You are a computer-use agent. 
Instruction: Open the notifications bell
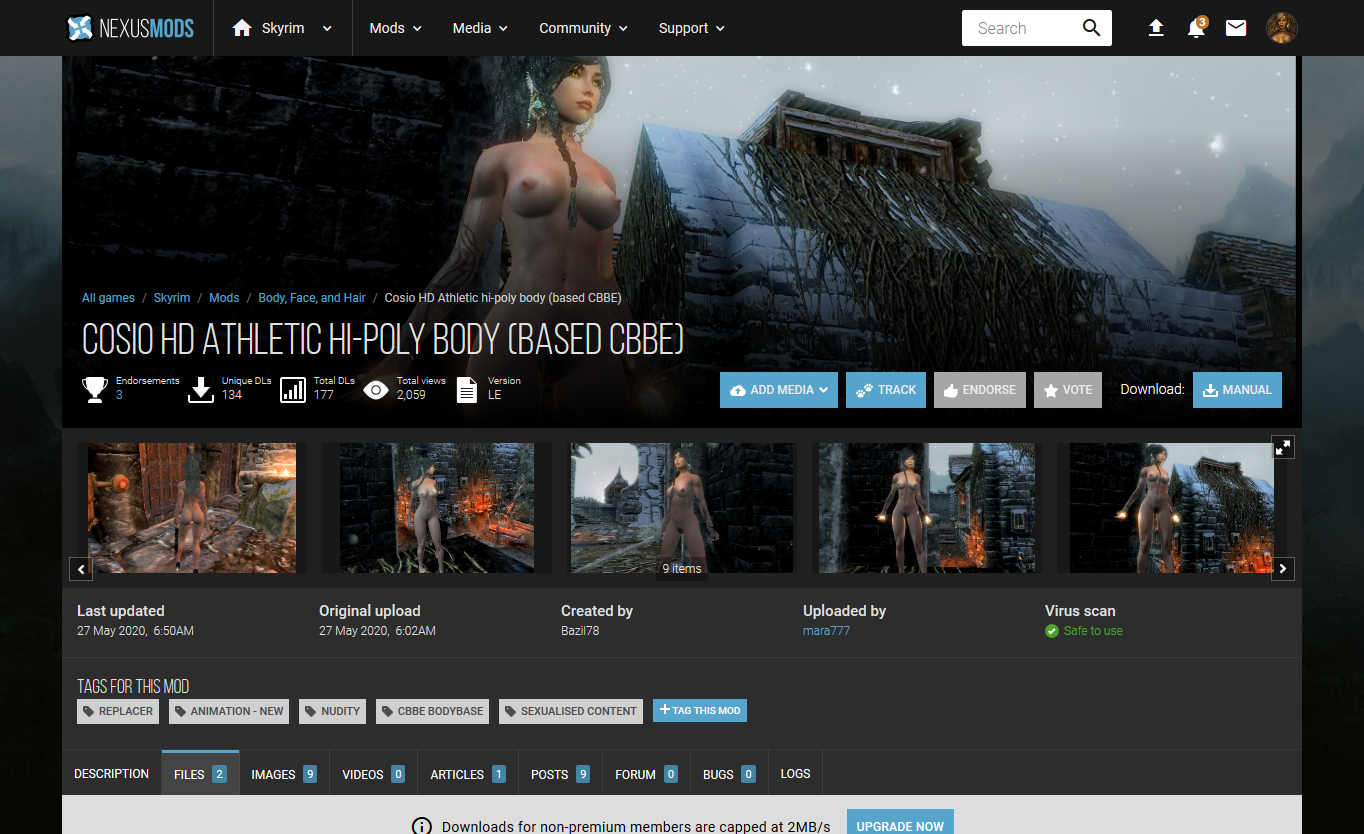[1196, 28]
